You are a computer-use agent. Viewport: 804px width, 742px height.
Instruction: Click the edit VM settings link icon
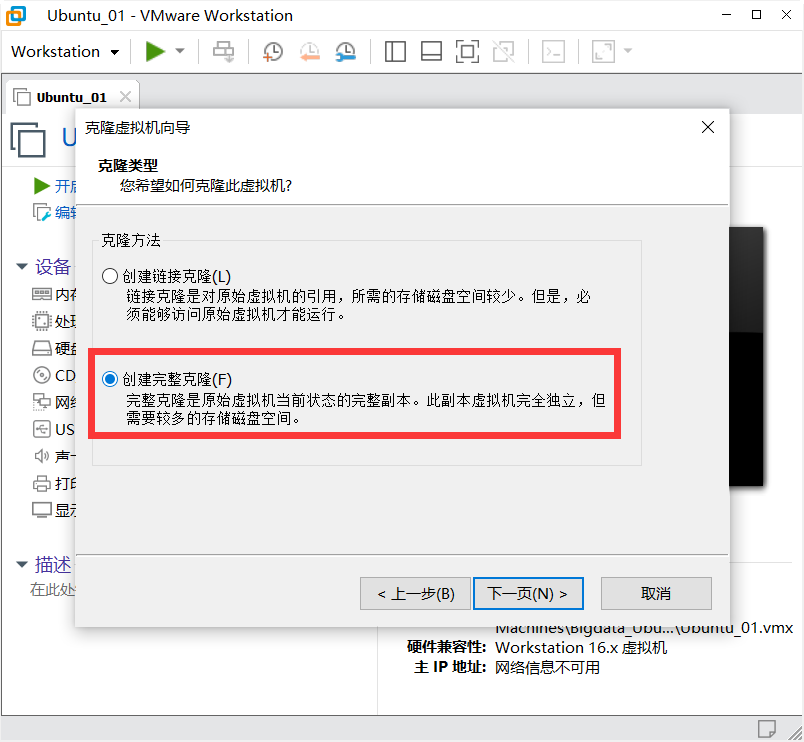pos(42,212)
